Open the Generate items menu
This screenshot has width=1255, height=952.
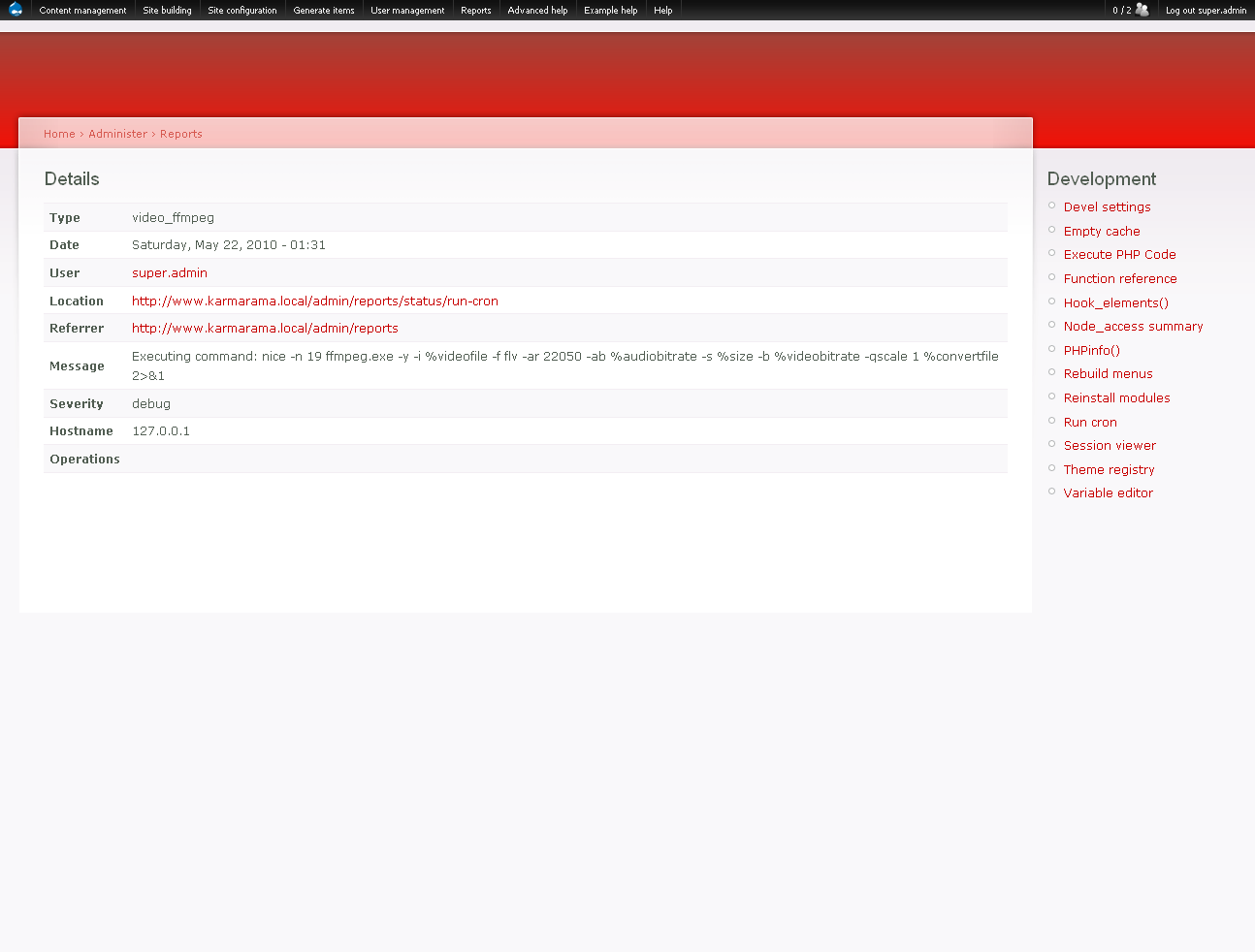tap(323, 10)
